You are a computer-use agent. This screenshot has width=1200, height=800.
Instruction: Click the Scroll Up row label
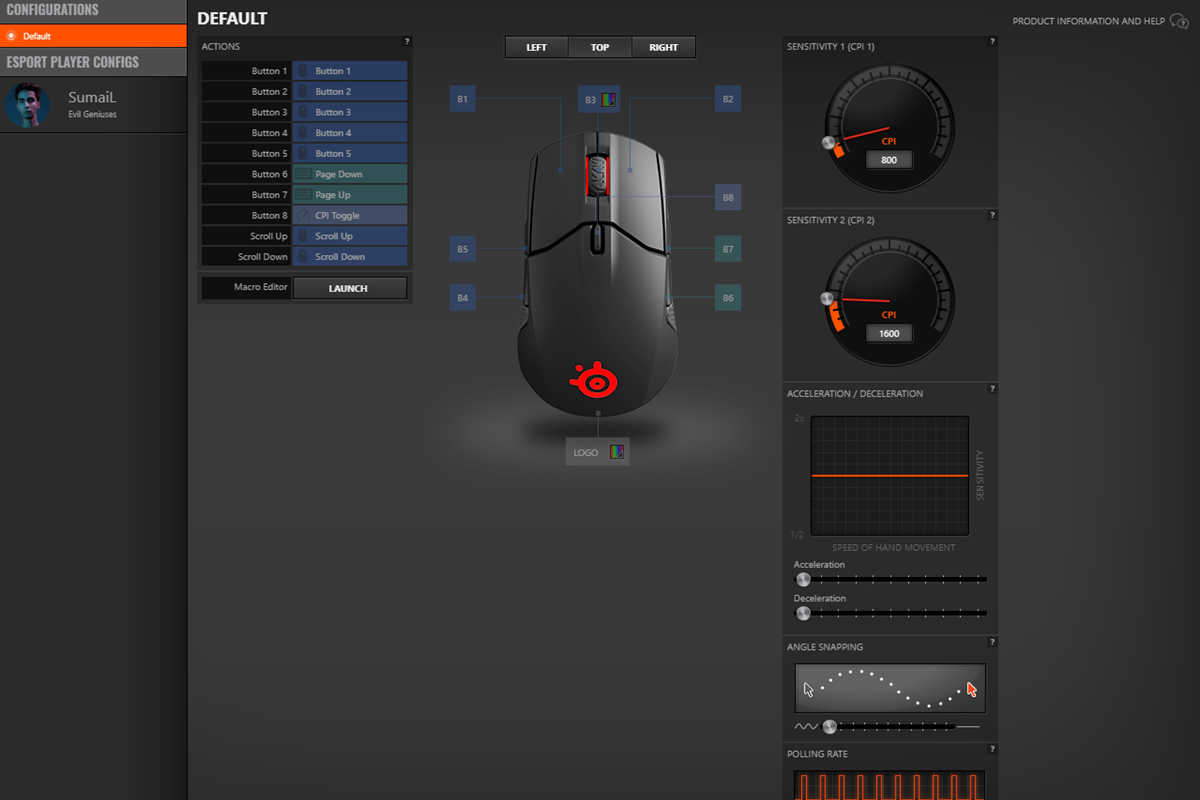coord(246,236)
